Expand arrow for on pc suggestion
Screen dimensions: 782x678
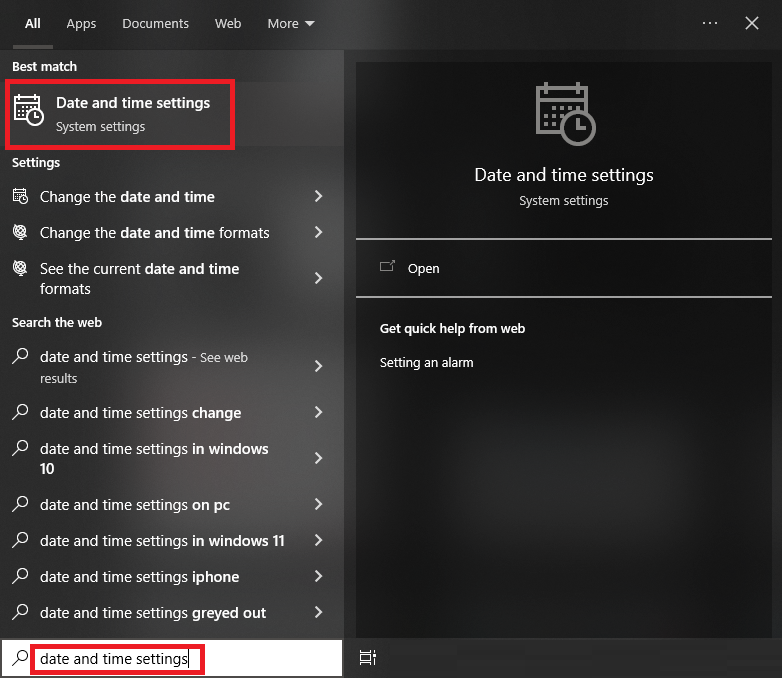point(318,504)
